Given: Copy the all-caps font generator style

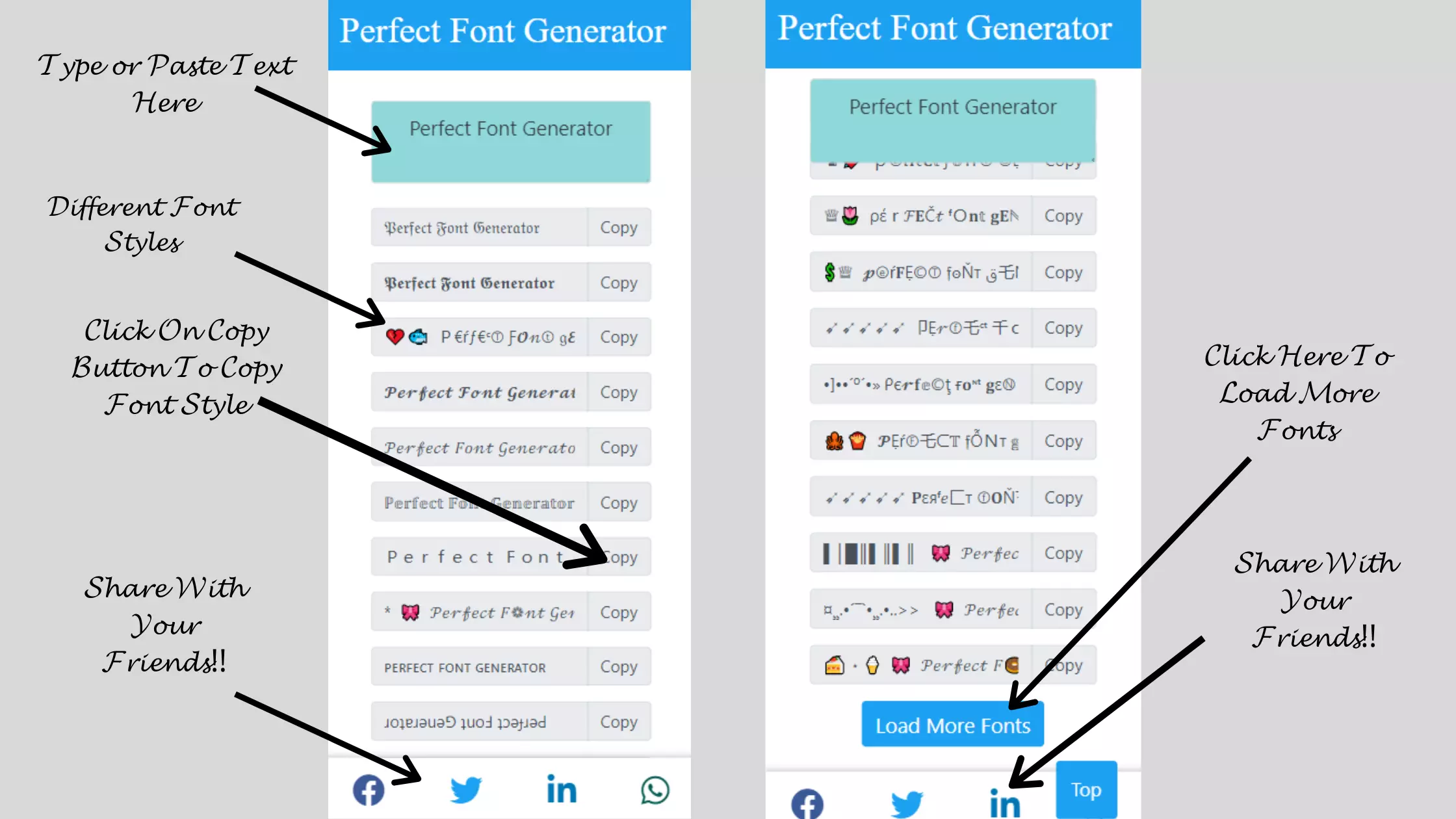Looking at the screenshot, I should (619, 667).
